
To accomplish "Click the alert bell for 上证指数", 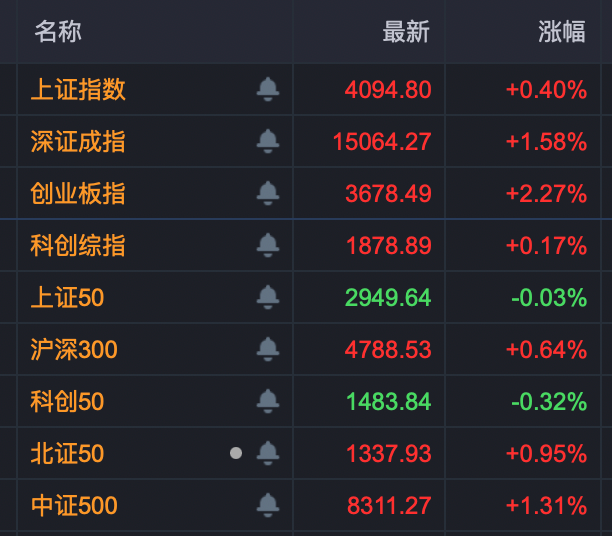I will (267, 90).
